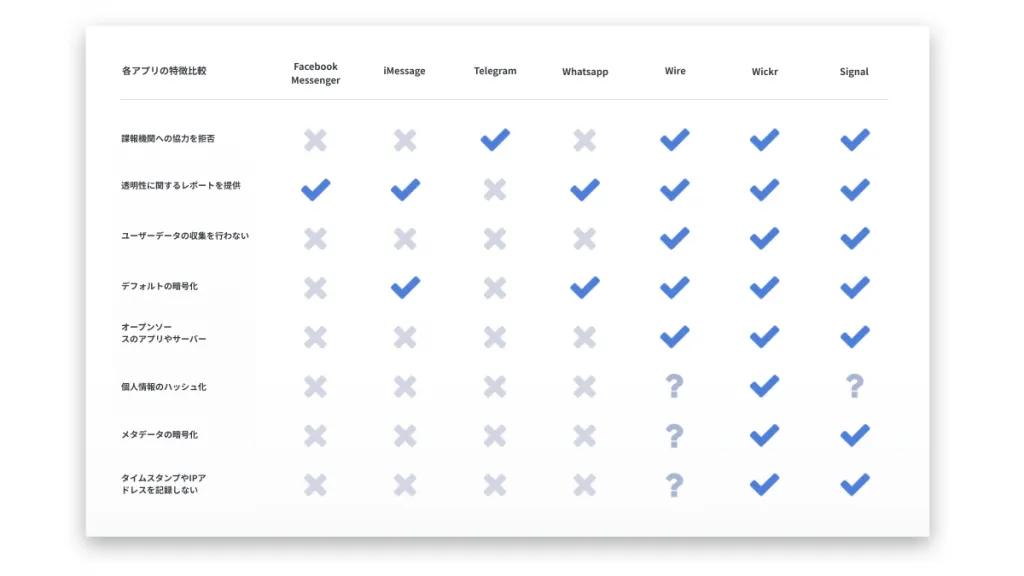The height and width of the screenshot is (576, 1024).
Task: Click Whatsapp's checkmark in the デフォルトの暗号化 row
Action: tap(584, 287)
